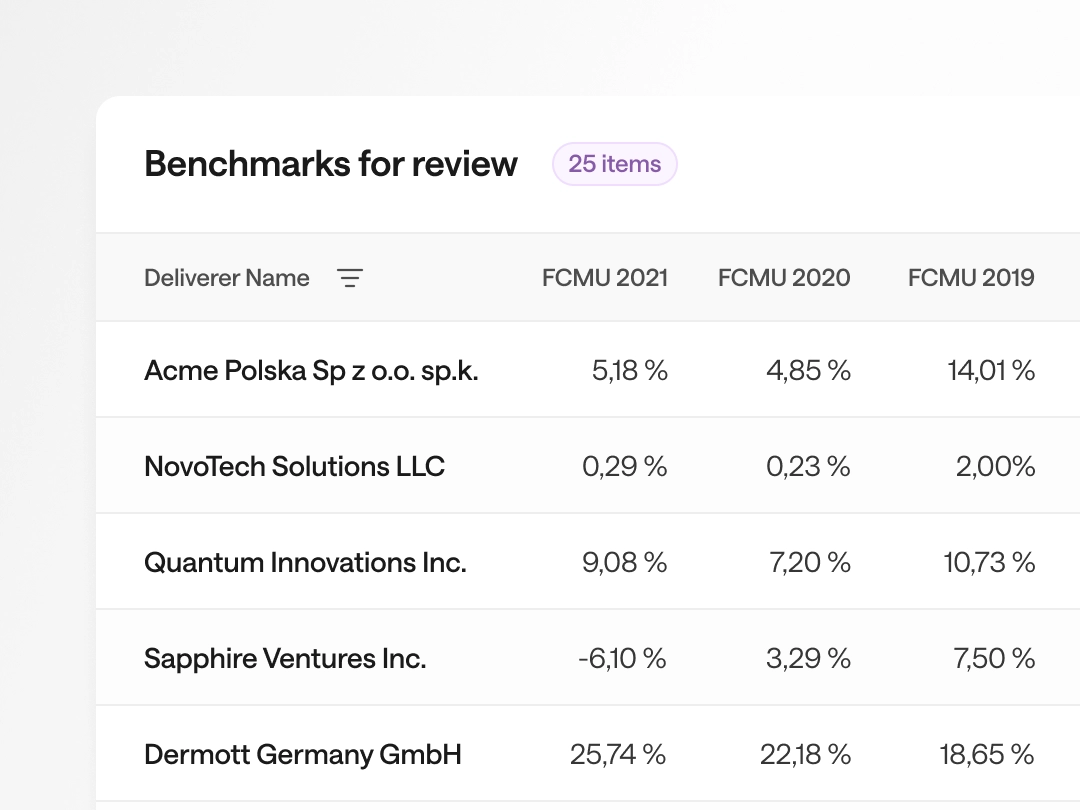Open Dermott Germany GmbH benchmark row
Screen dimensions: 1080x810
click(x=303, y=754)
